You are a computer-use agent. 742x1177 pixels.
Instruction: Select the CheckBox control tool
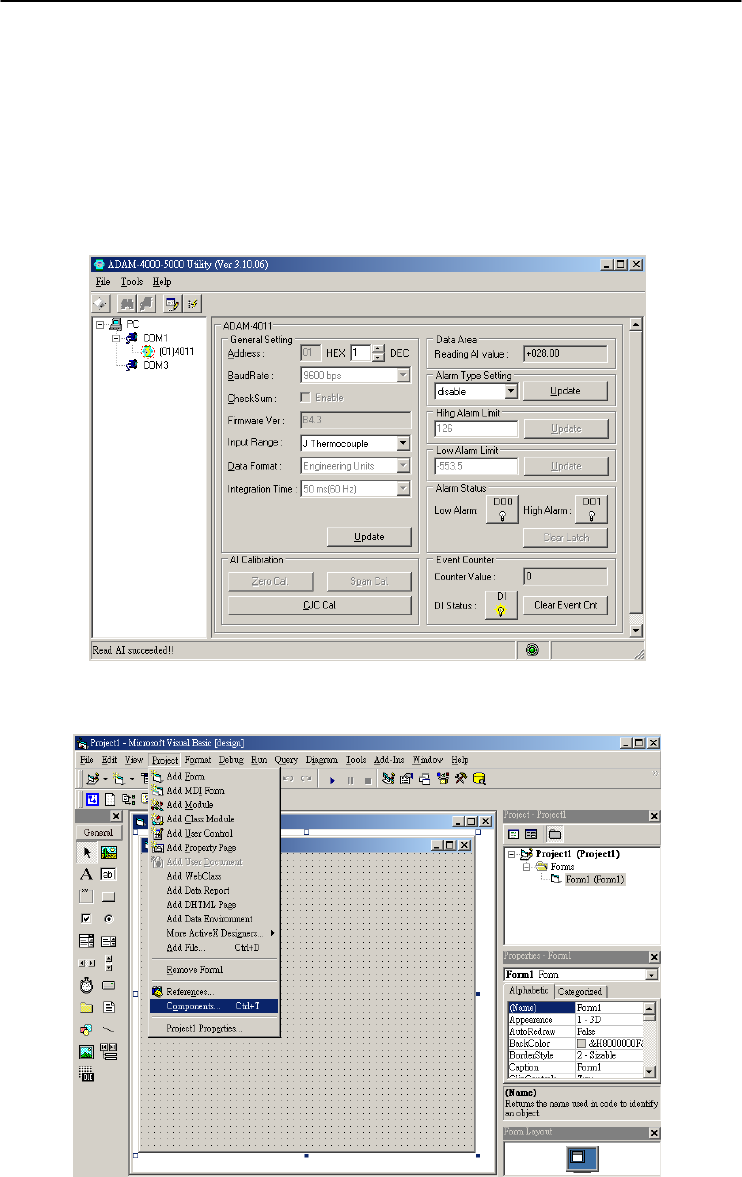(x=86, y=918)
